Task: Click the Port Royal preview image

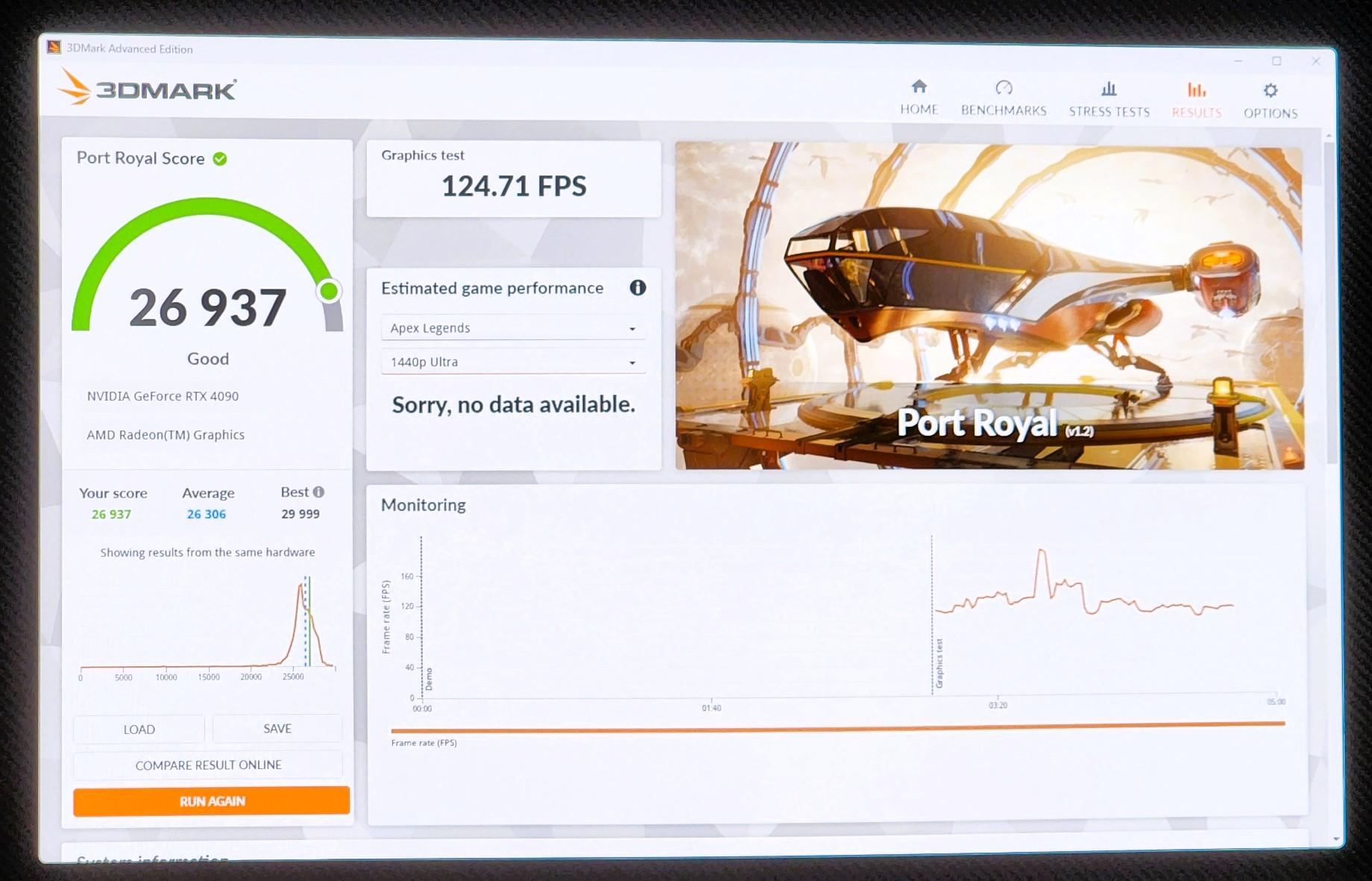Action: pyautogui.click(x=989, y=306)
